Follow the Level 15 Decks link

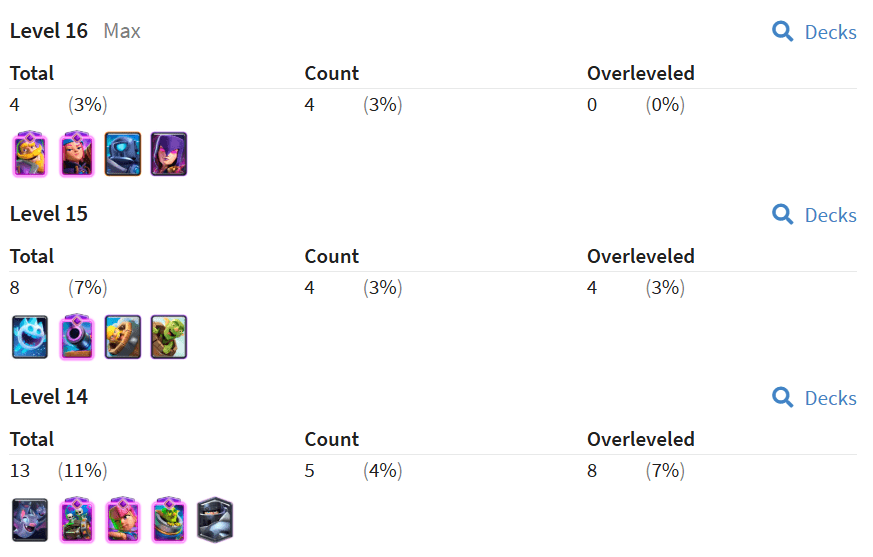click(x=830, y=215)
